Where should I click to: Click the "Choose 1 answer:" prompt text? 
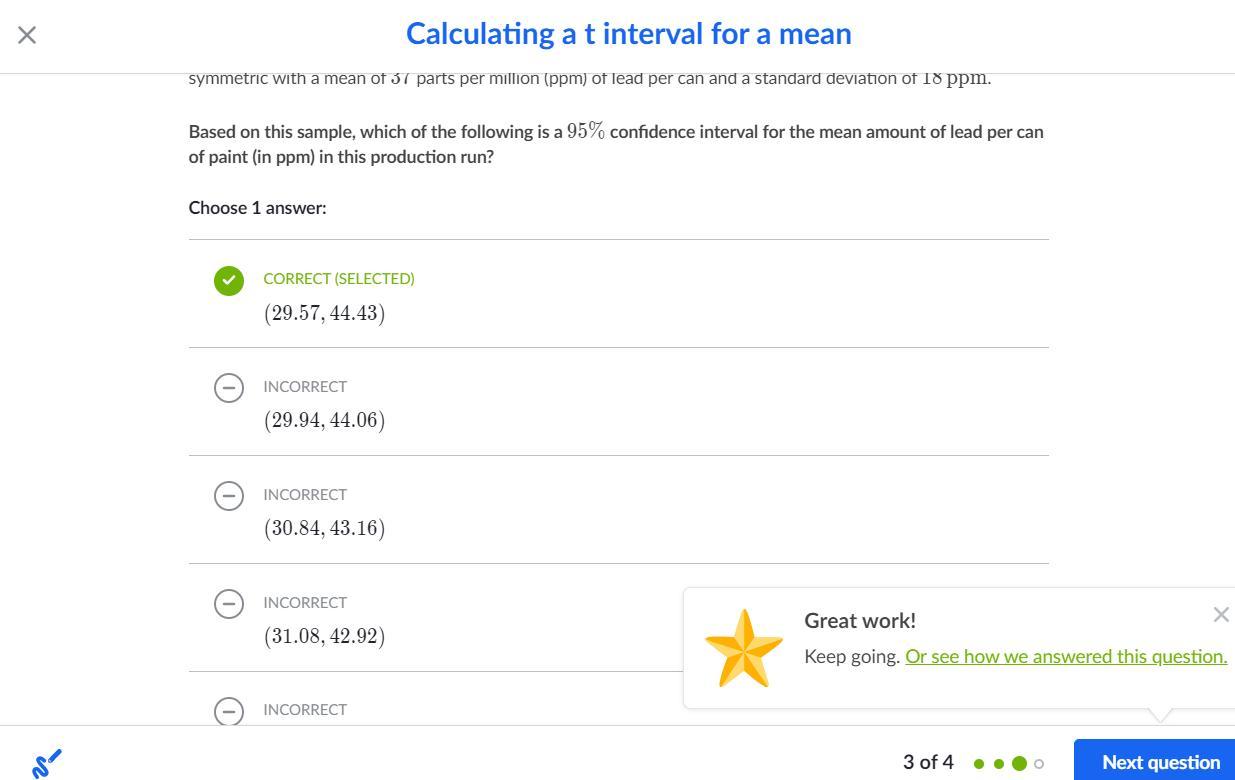(x=258, y=208)
